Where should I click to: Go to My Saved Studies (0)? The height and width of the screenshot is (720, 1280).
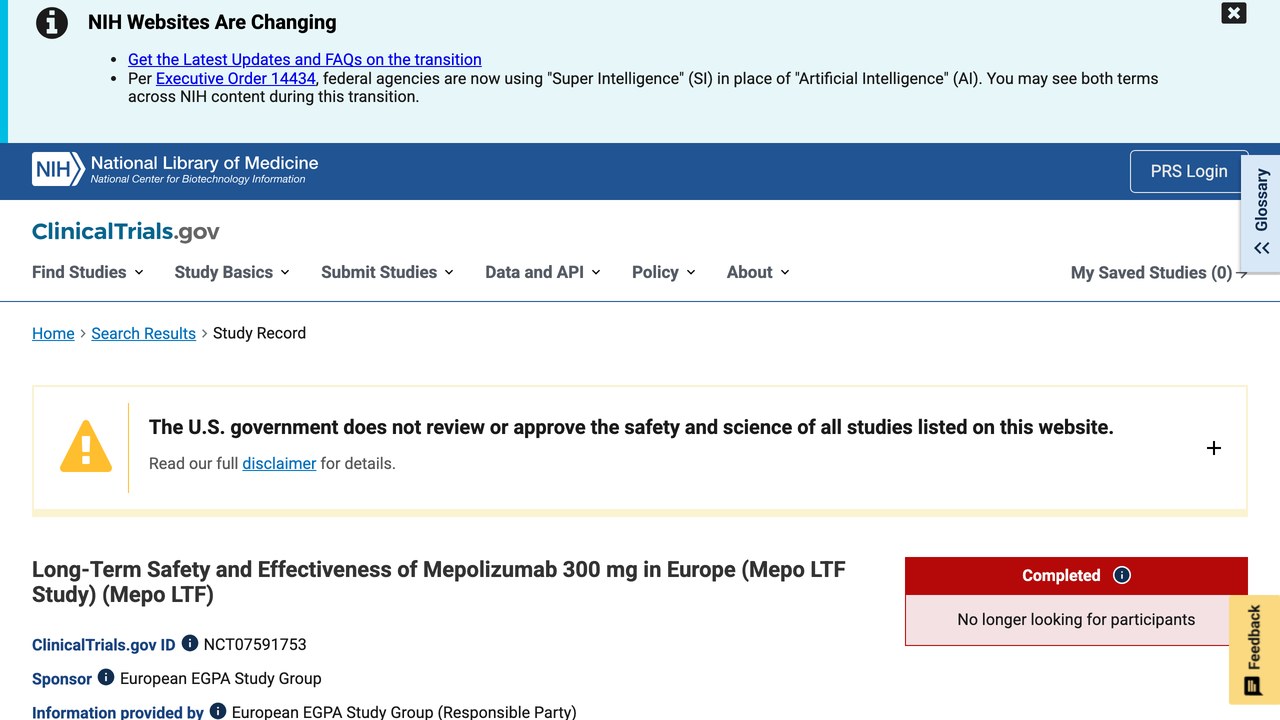(1159, 273)
